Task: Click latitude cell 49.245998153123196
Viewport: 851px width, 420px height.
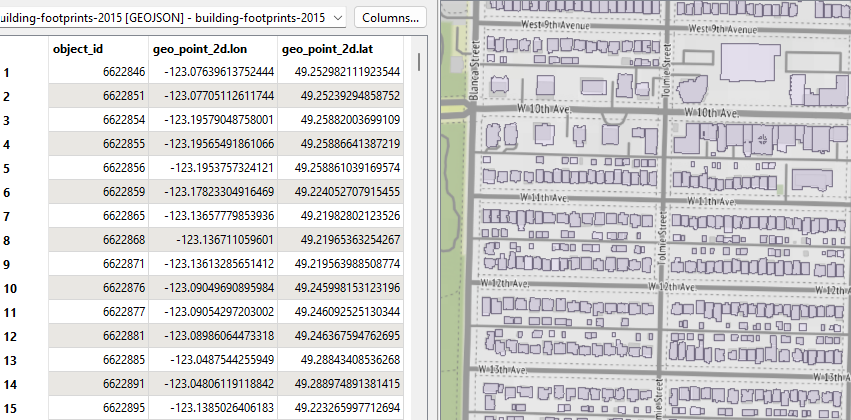Action: pos(340,288)
